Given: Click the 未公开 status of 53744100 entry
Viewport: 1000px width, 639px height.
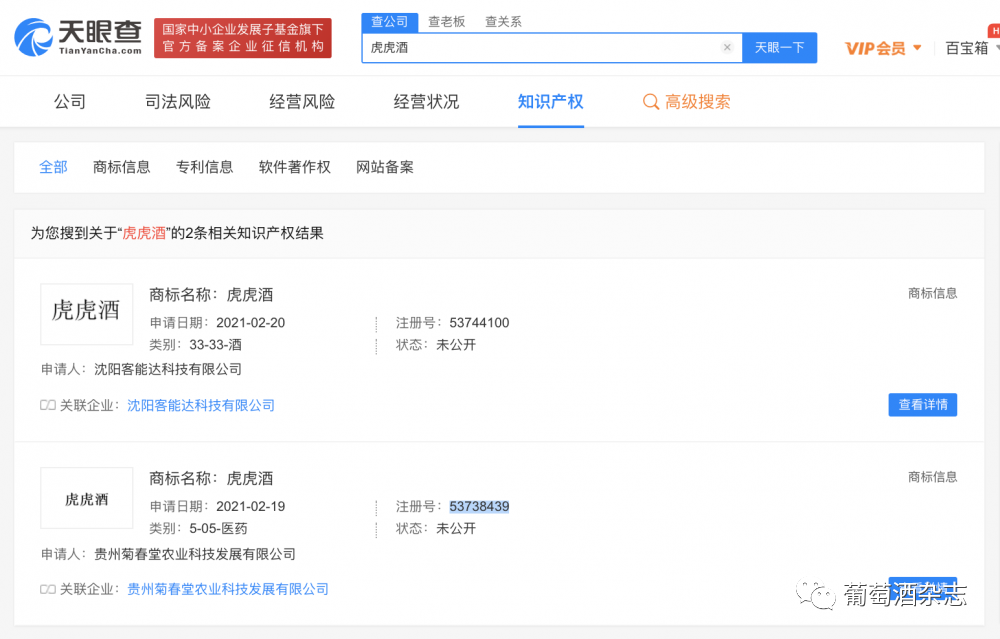Looking at the screenshot, I should 456,345.
